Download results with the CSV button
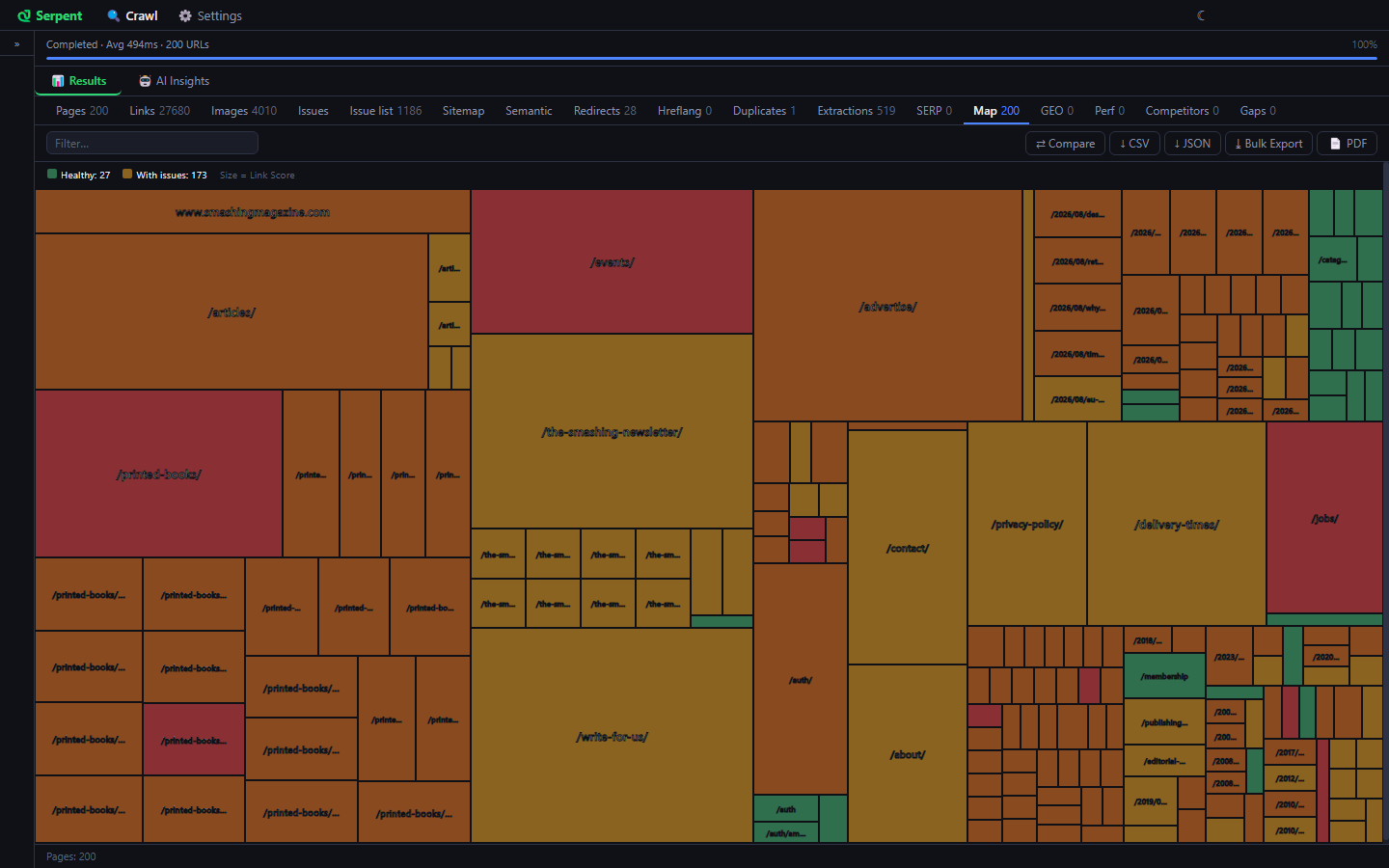 click(x=1134, y=144)
